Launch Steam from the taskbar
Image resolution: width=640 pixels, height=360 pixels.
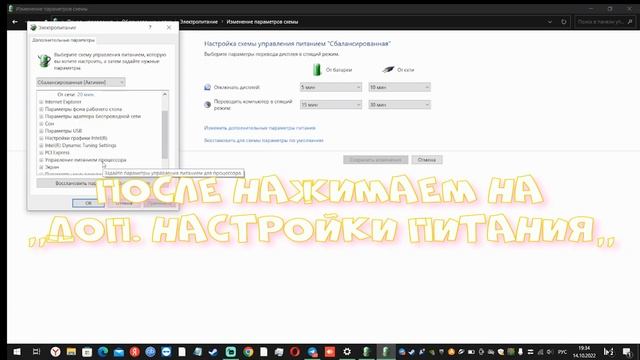[213, 352]
